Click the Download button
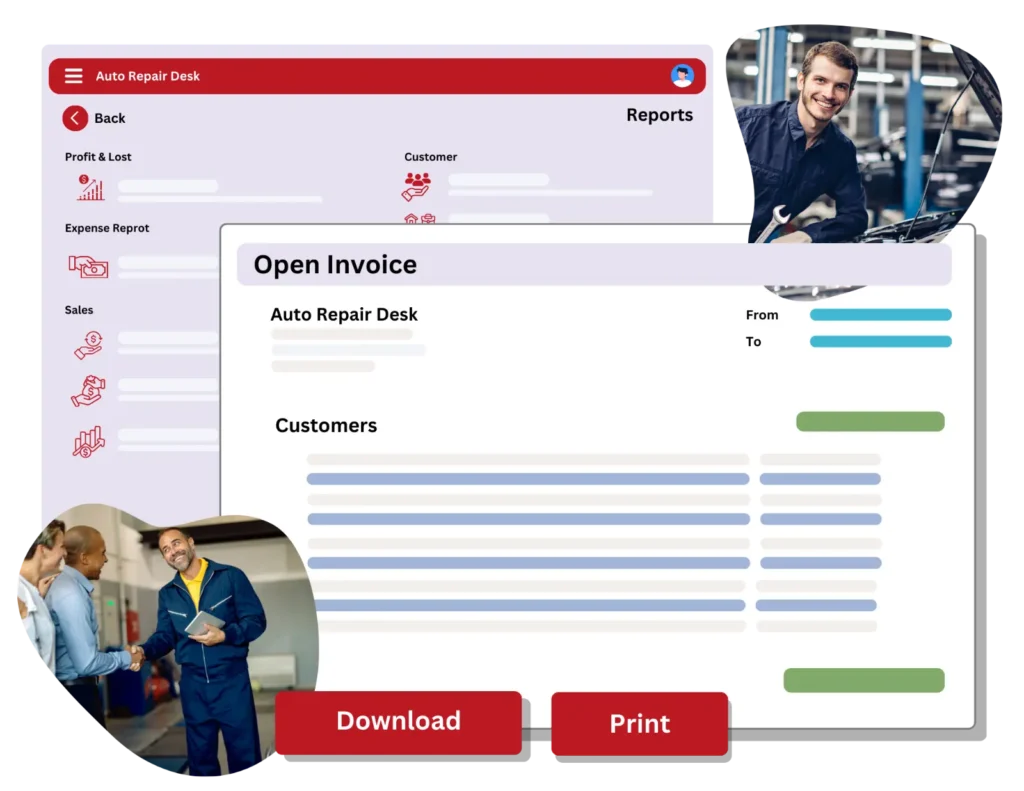Screen dimensions: 1024x791 tap(398, 722)
